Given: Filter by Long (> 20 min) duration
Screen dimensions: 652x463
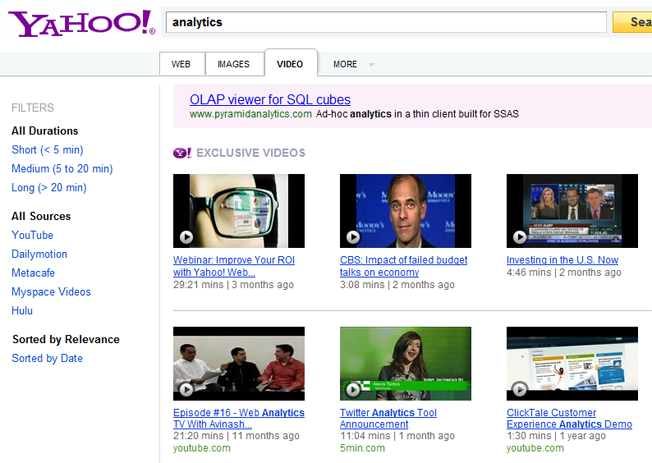Looking at the screenshot, I should [x=49, y=188].
